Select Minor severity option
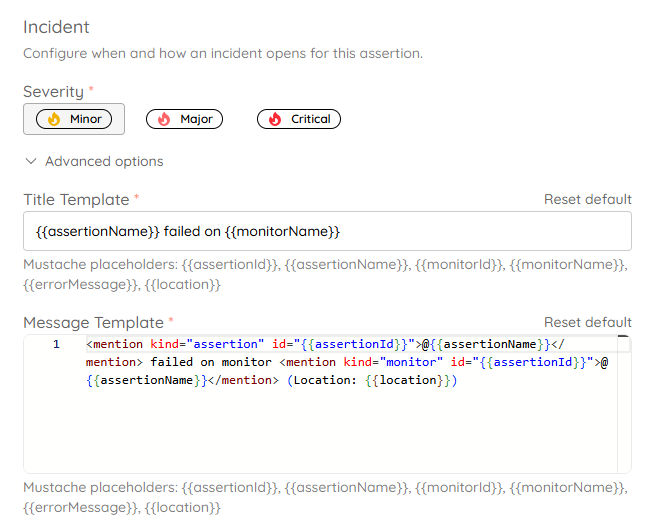This screenshot has height=526, width=659. click(74, 119)
